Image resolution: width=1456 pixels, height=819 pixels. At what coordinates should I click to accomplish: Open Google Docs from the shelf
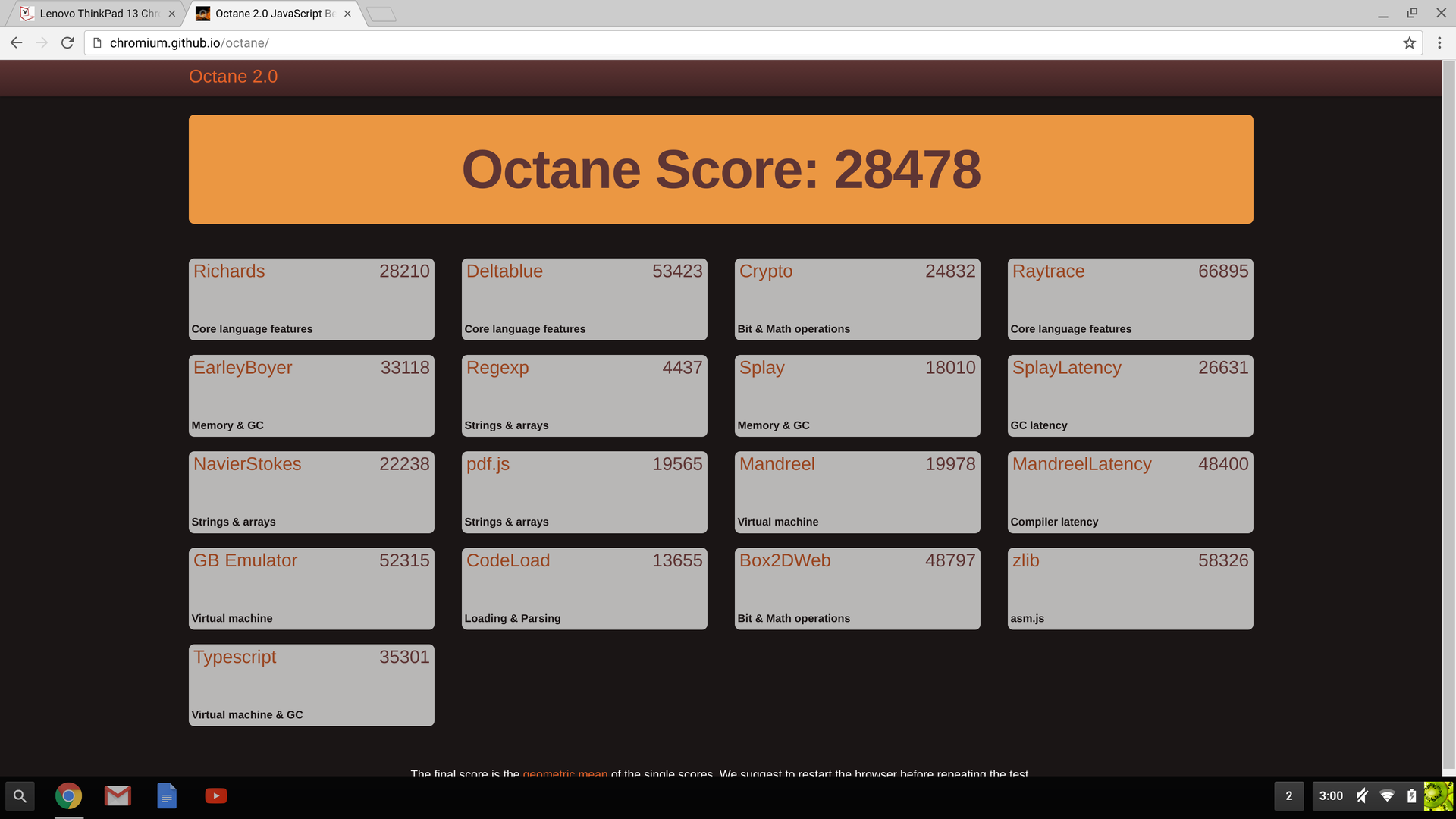(x=167, y=796)
